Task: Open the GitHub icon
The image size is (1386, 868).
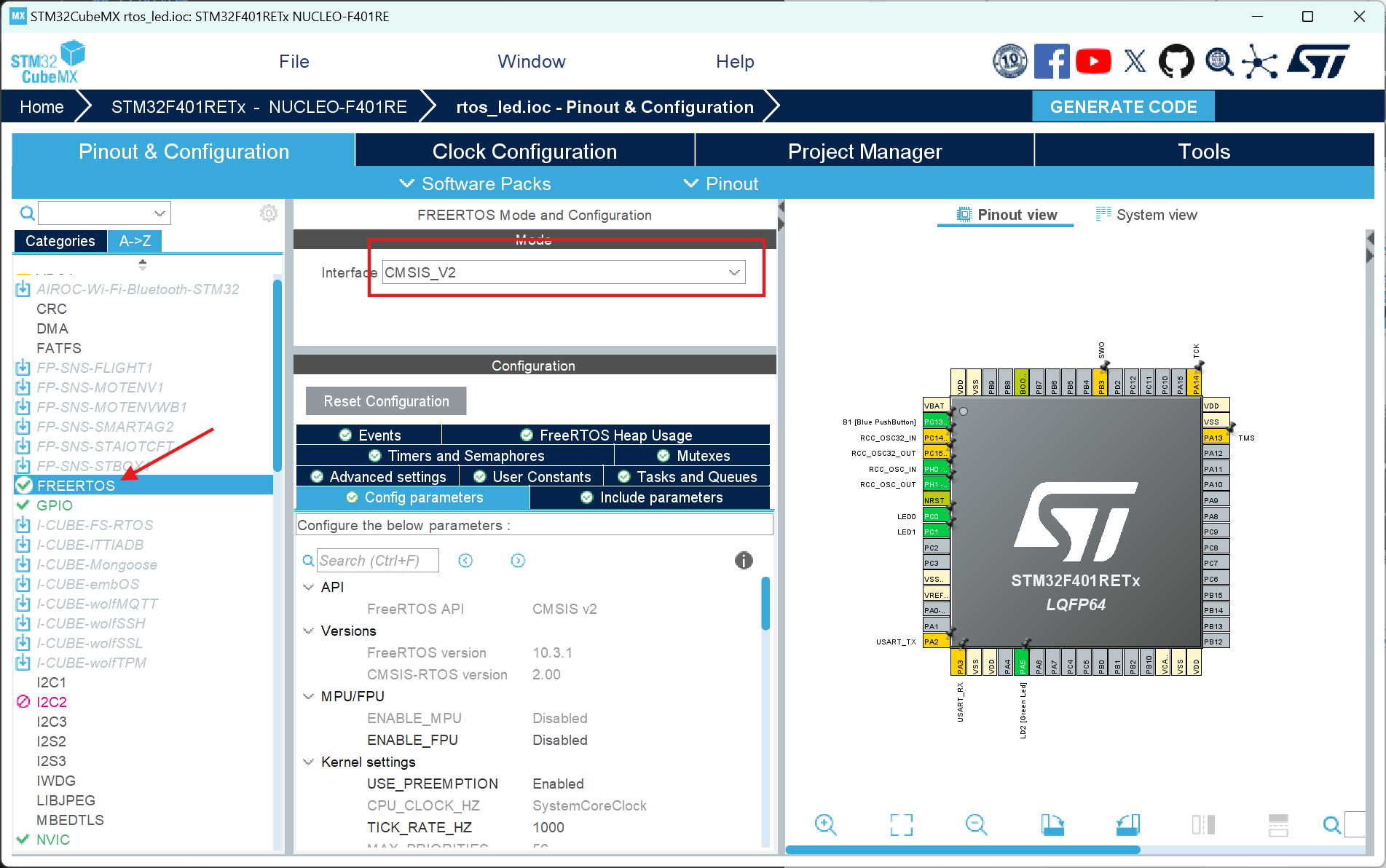Action: click(1176, 61)
